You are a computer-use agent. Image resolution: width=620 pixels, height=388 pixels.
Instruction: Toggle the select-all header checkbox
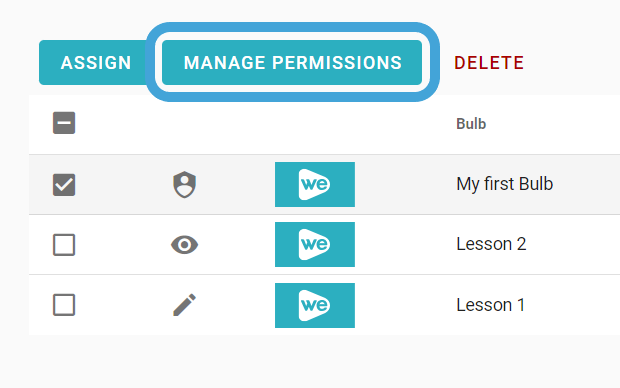tap(64, 123)
